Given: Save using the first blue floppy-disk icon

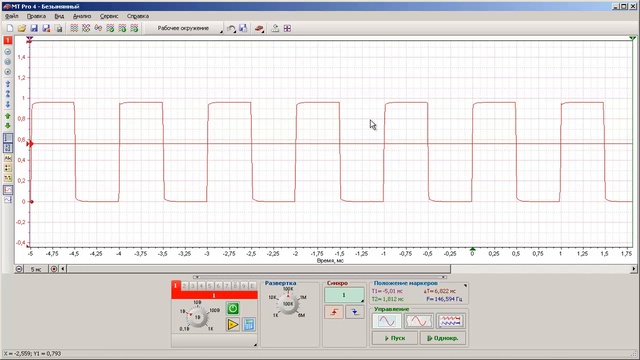Looking at the screenshot, I should point(34,28).
